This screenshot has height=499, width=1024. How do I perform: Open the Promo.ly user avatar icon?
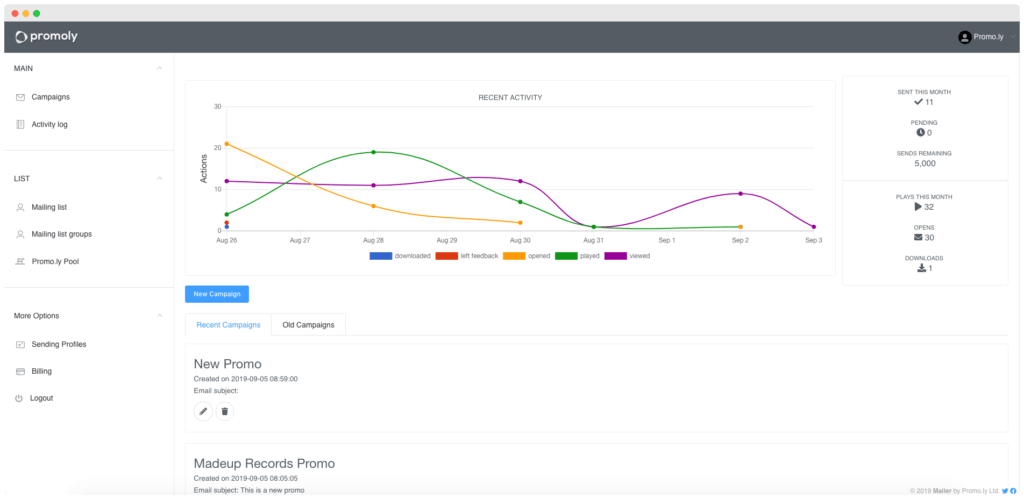coord(964,37)
